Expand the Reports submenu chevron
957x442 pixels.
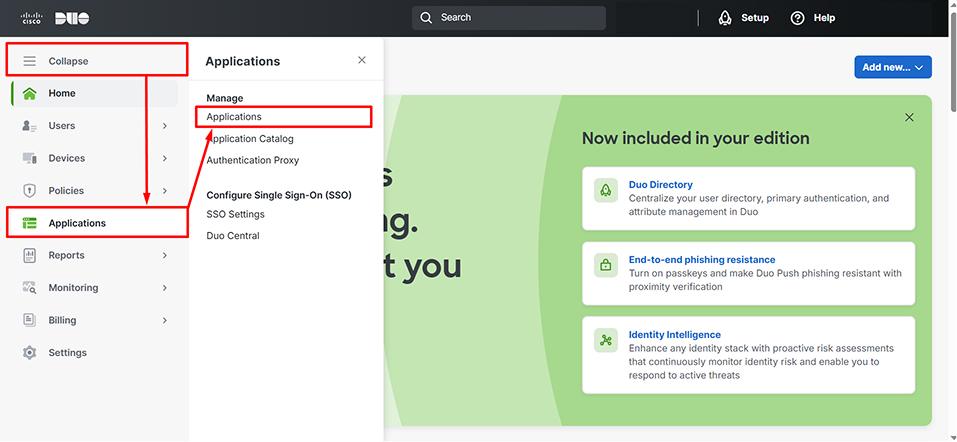coord(165,255)
